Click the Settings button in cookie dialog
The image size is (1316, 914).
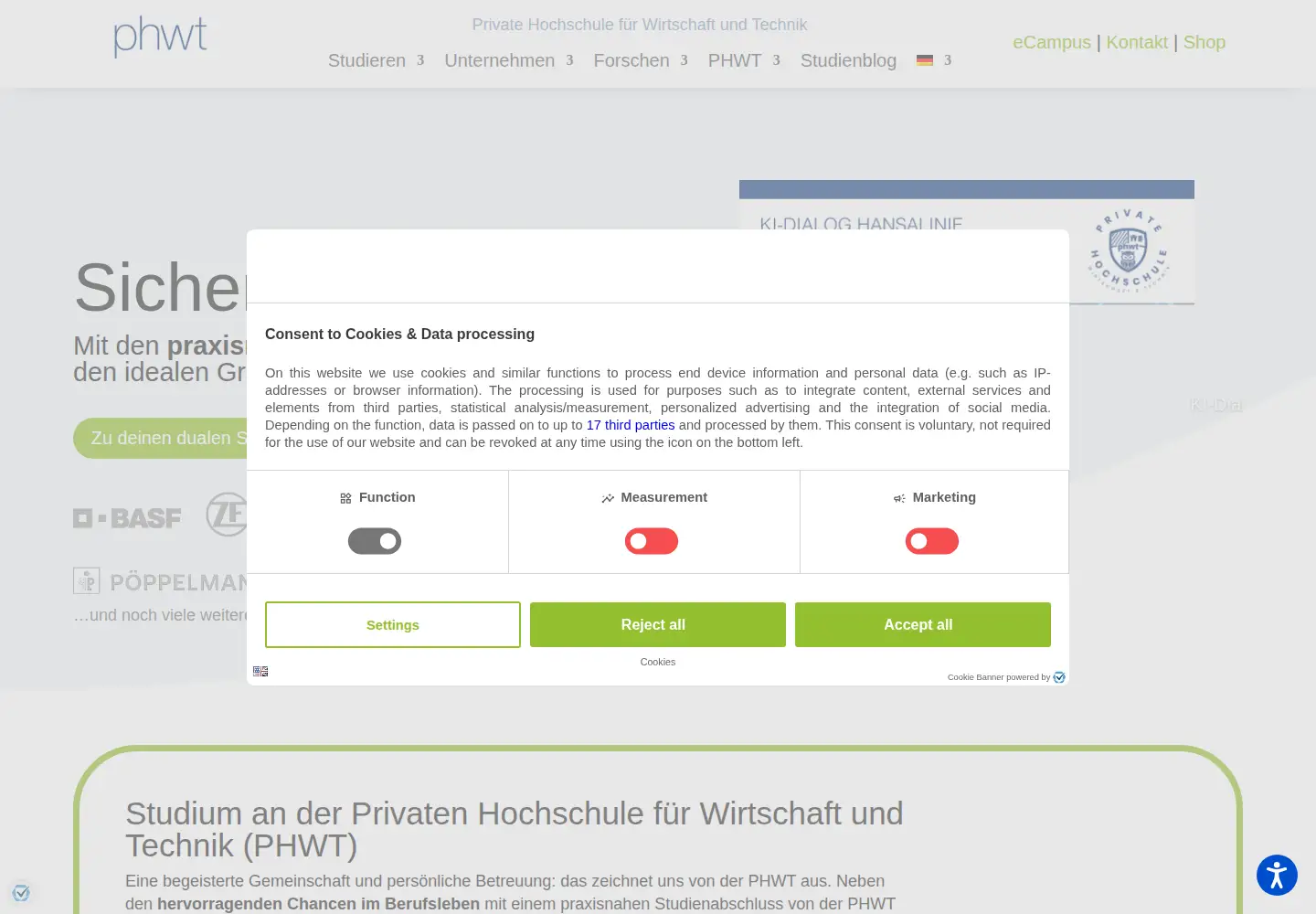[393, 625]
